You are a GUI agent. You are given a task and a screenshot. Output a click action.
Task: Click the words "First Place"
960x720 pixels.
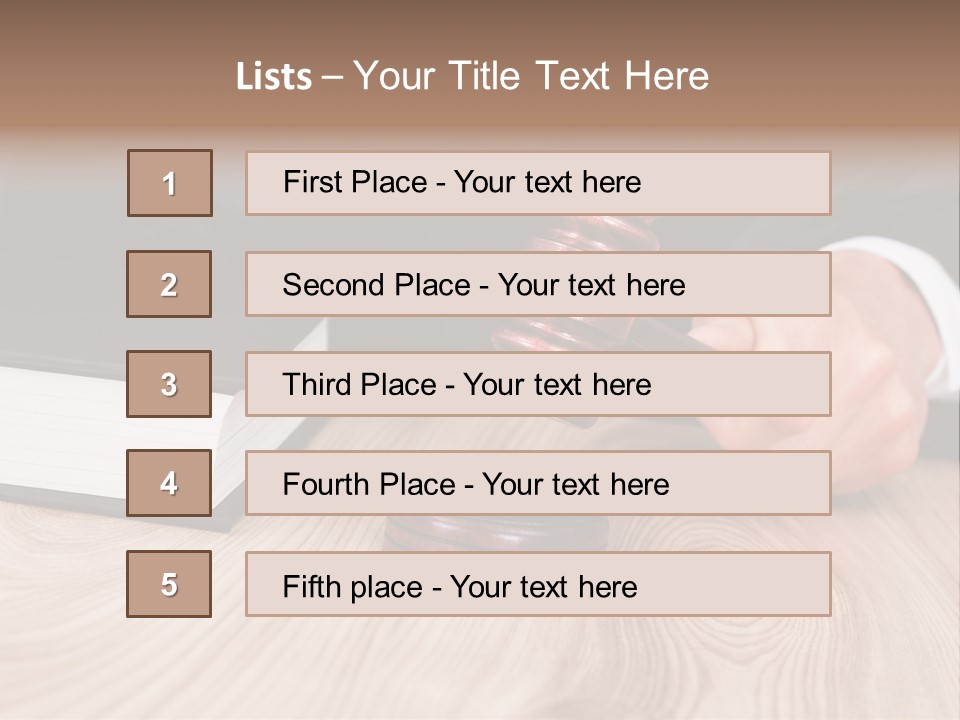(356, 182)
